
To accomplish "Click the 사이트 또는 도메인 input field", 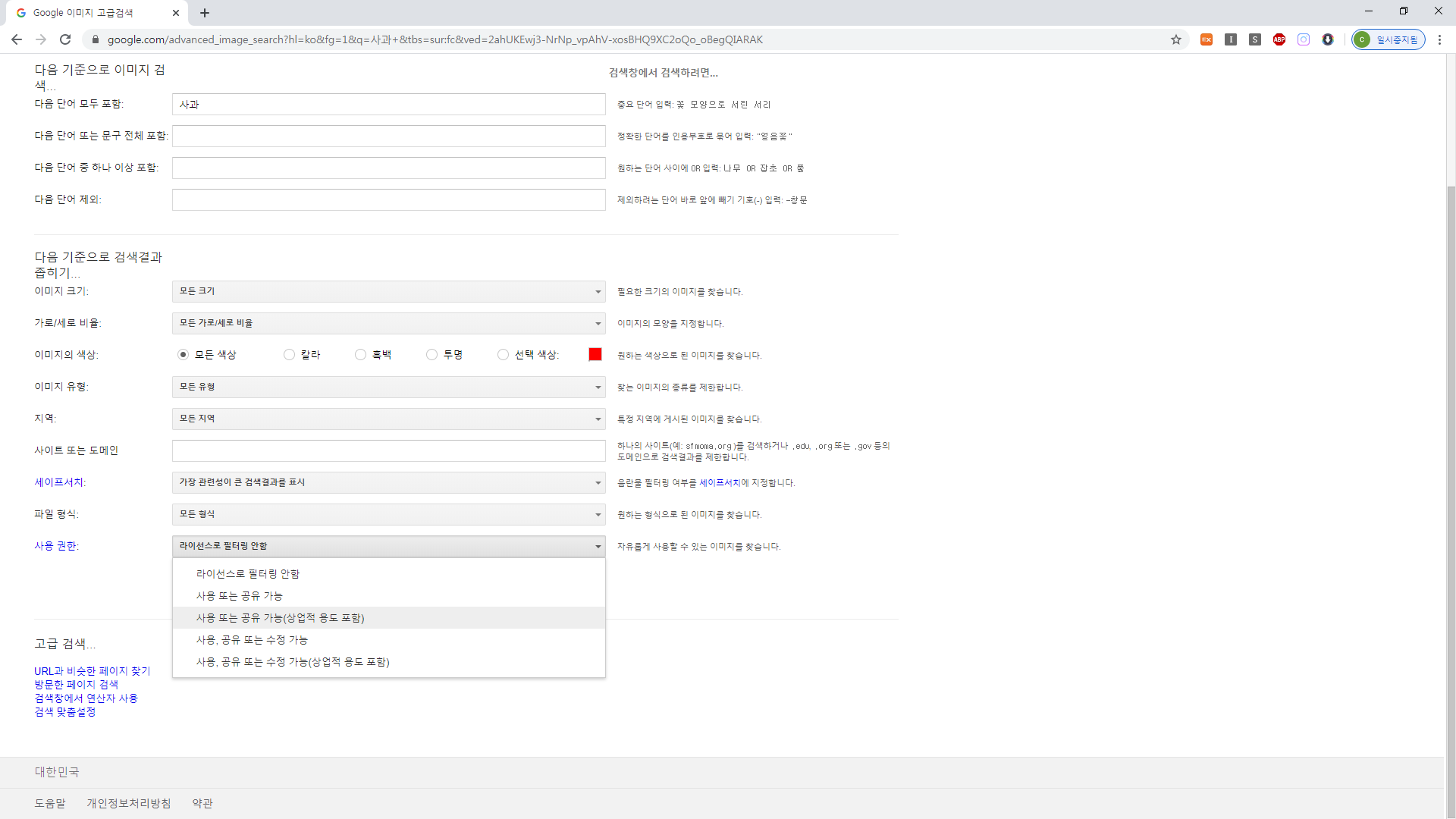I will click(x=388, y=450).
